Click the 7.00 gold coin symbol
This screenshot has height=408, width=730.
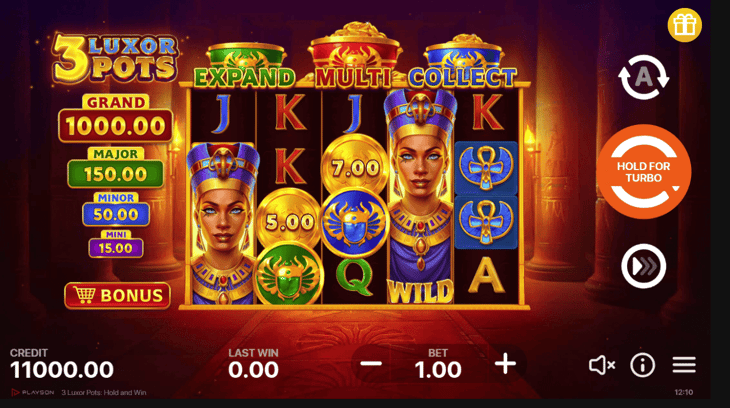point(355,165)
